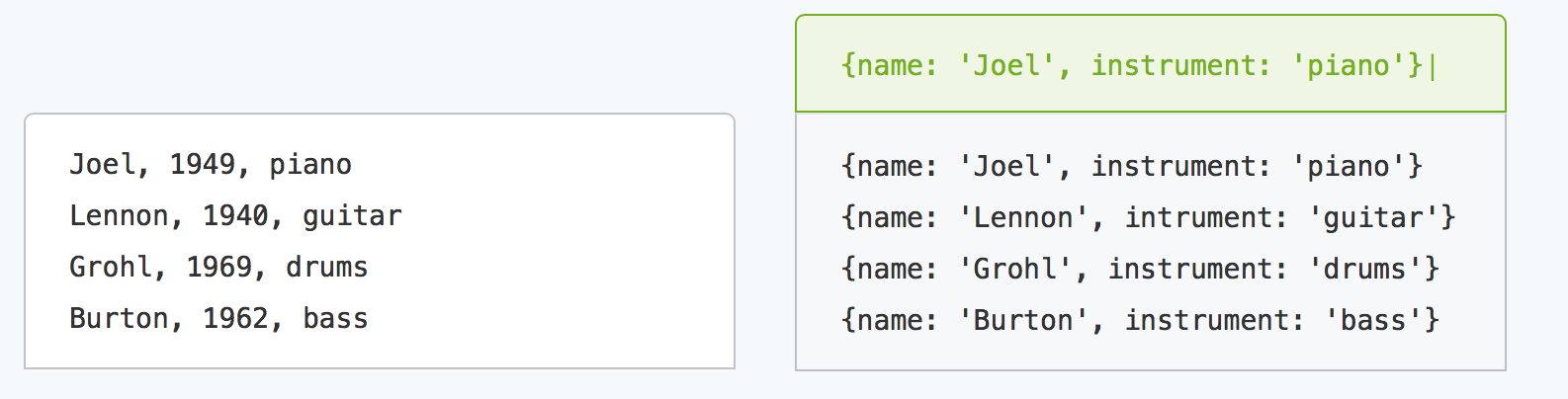Click empty area below Burton source line

(380, 351)
